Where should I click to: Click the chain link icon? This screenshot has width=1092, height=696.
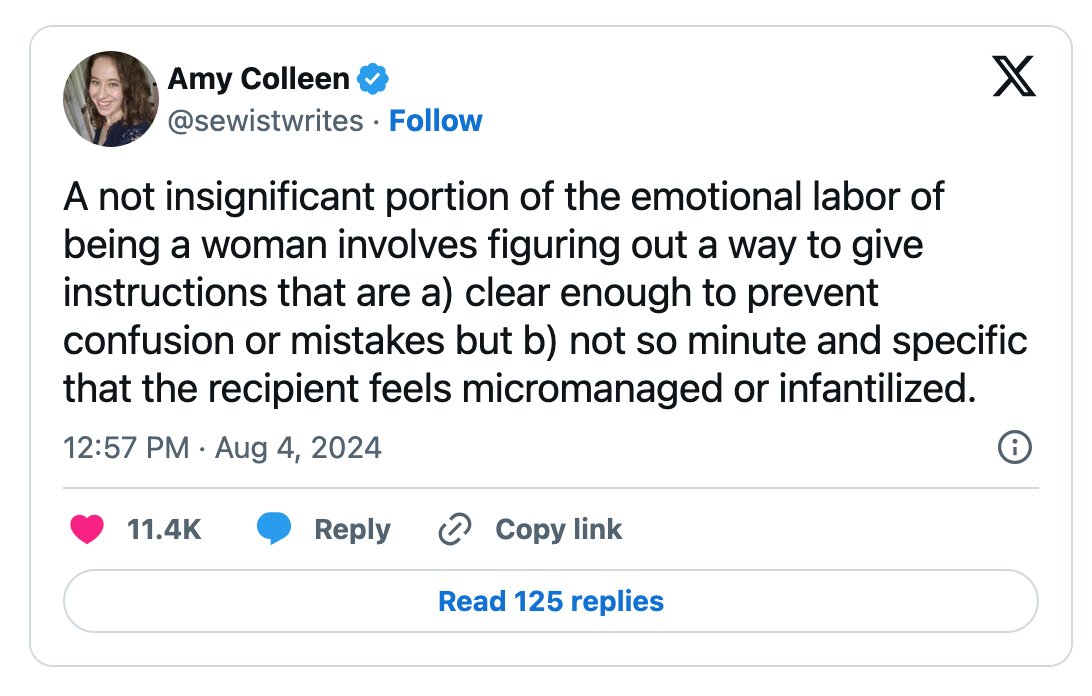[455, 529]
